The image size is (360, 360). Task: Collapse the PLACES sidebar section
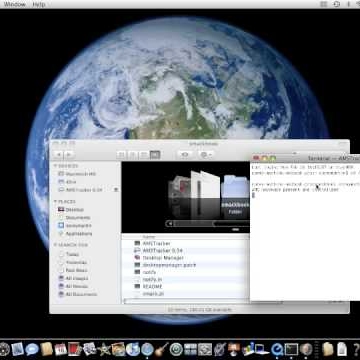(x=55, y=202)
